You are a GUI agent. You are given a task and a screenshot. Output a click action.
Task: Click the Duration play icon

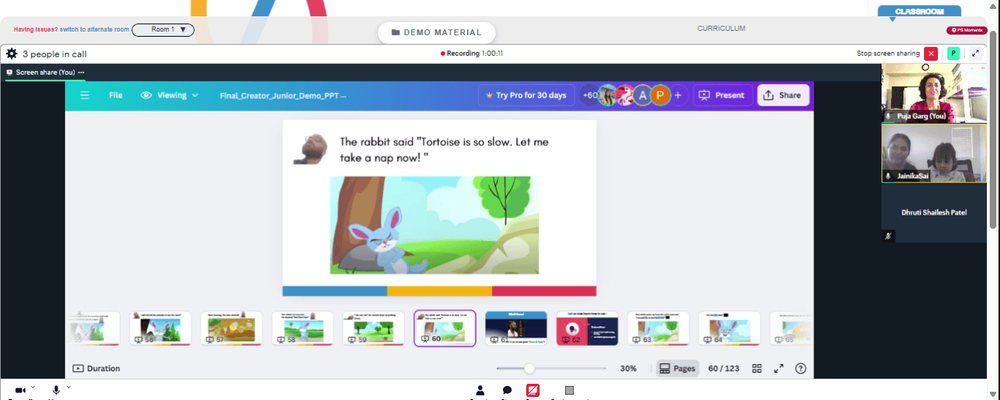[78, 369]
